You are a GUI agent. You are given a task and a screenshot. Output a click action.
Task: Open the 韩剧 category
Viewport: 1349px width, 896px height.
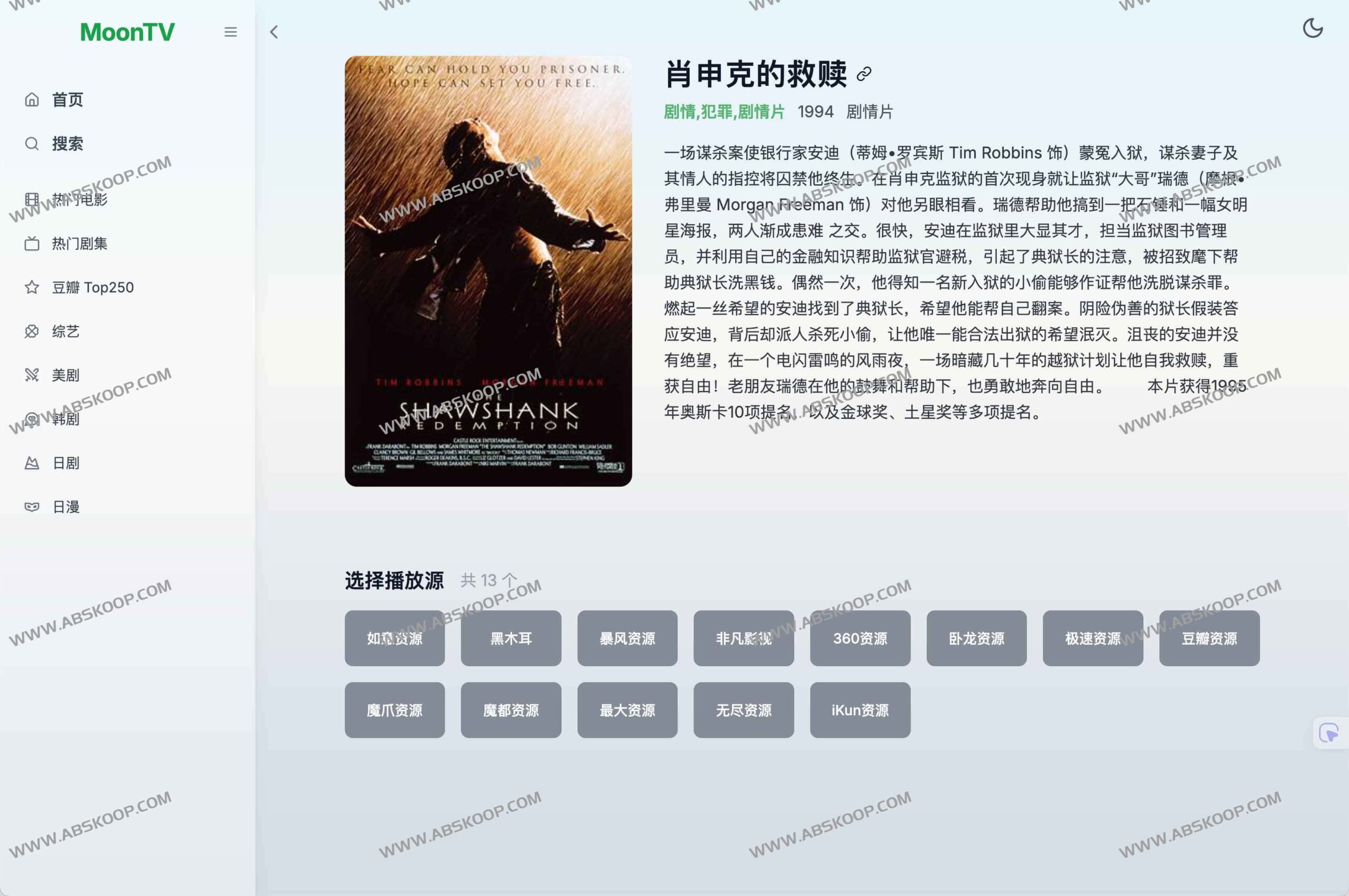point(66,419)
